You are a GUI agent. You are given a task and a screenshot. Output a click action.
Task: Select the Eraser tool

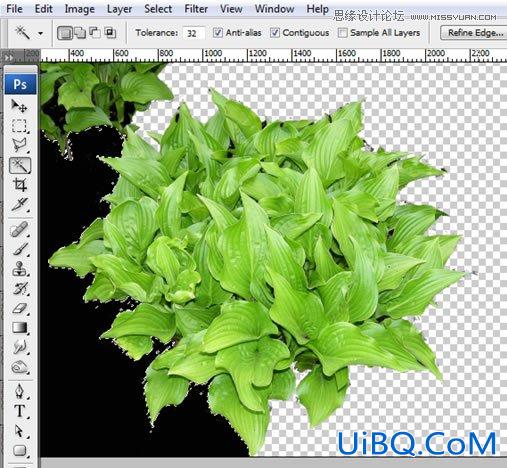[x=19, y=308]
